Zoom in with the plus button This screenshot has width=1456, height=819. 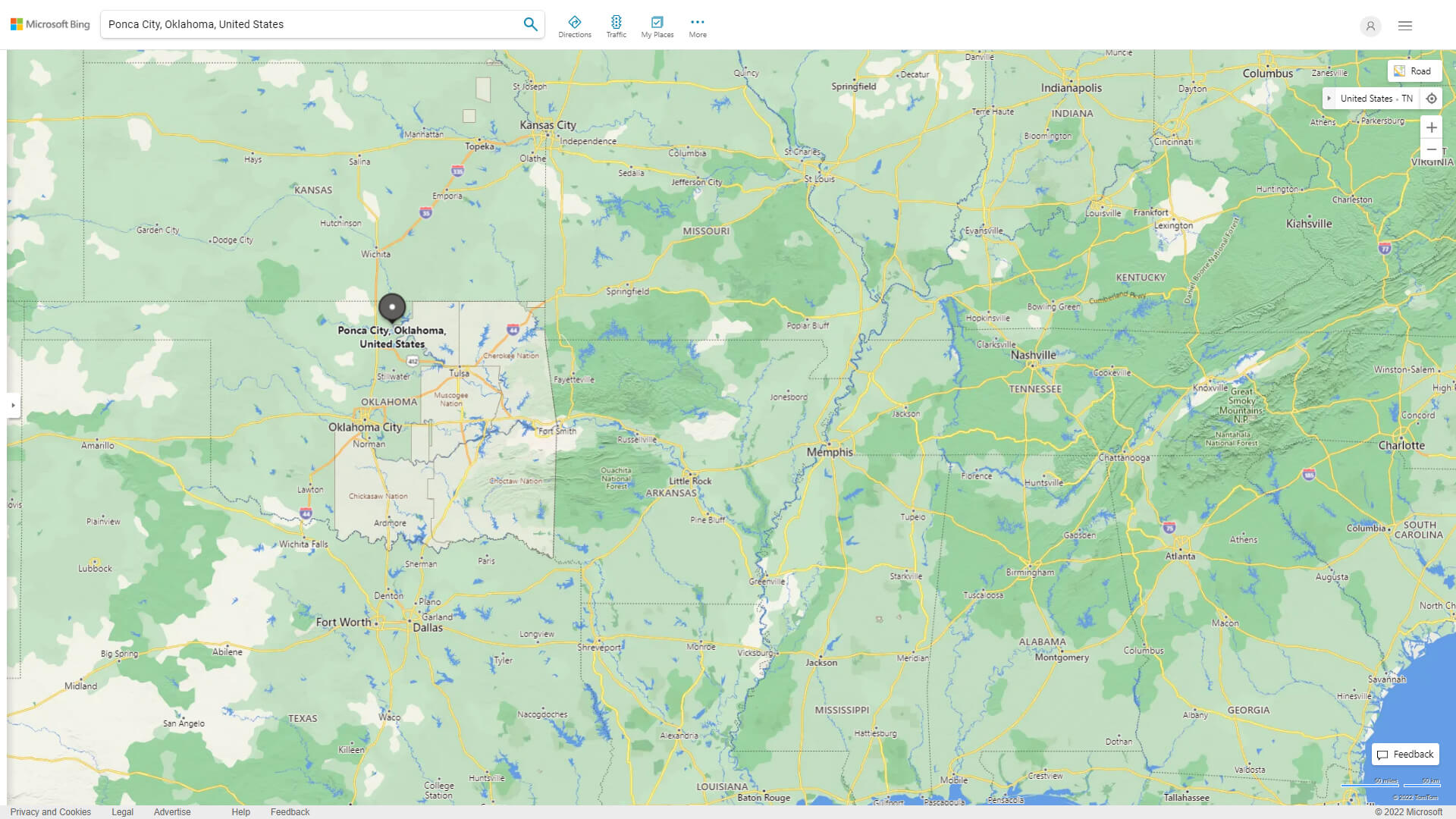pyautogui.click(x=1431, y=127)
